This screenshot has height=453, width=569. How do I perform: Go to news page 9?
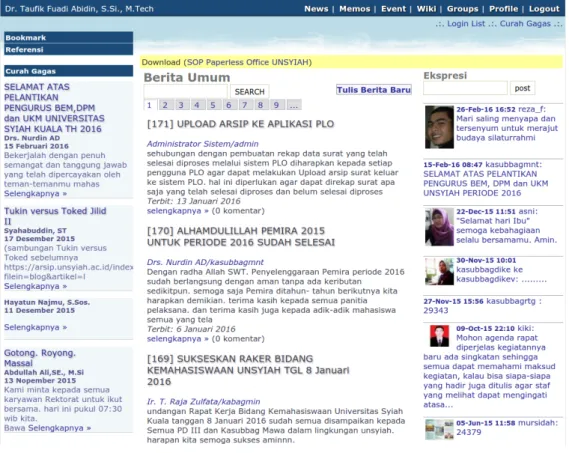click(277, 105)
